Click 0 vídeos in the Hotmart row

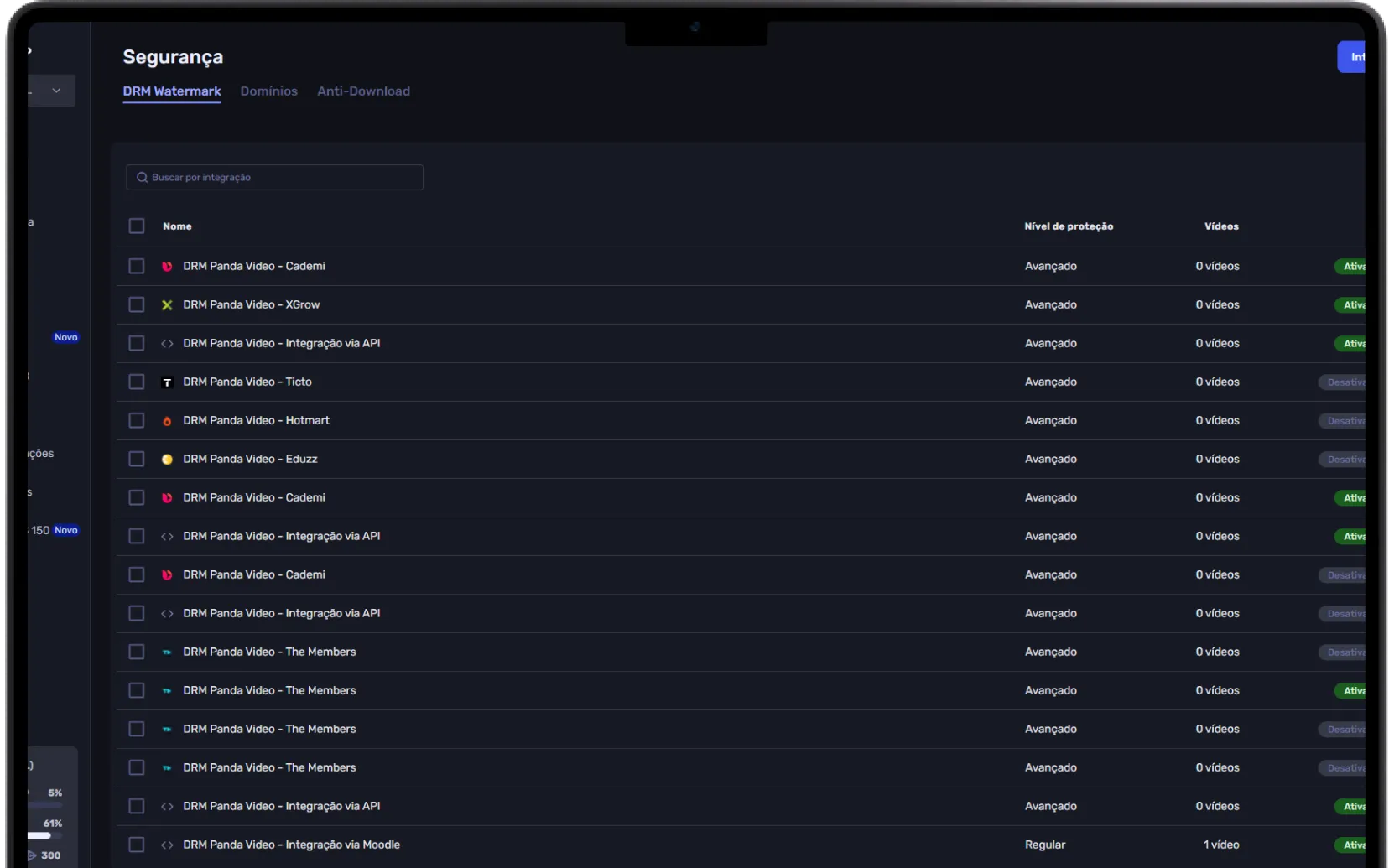(x=1218, y=421)
